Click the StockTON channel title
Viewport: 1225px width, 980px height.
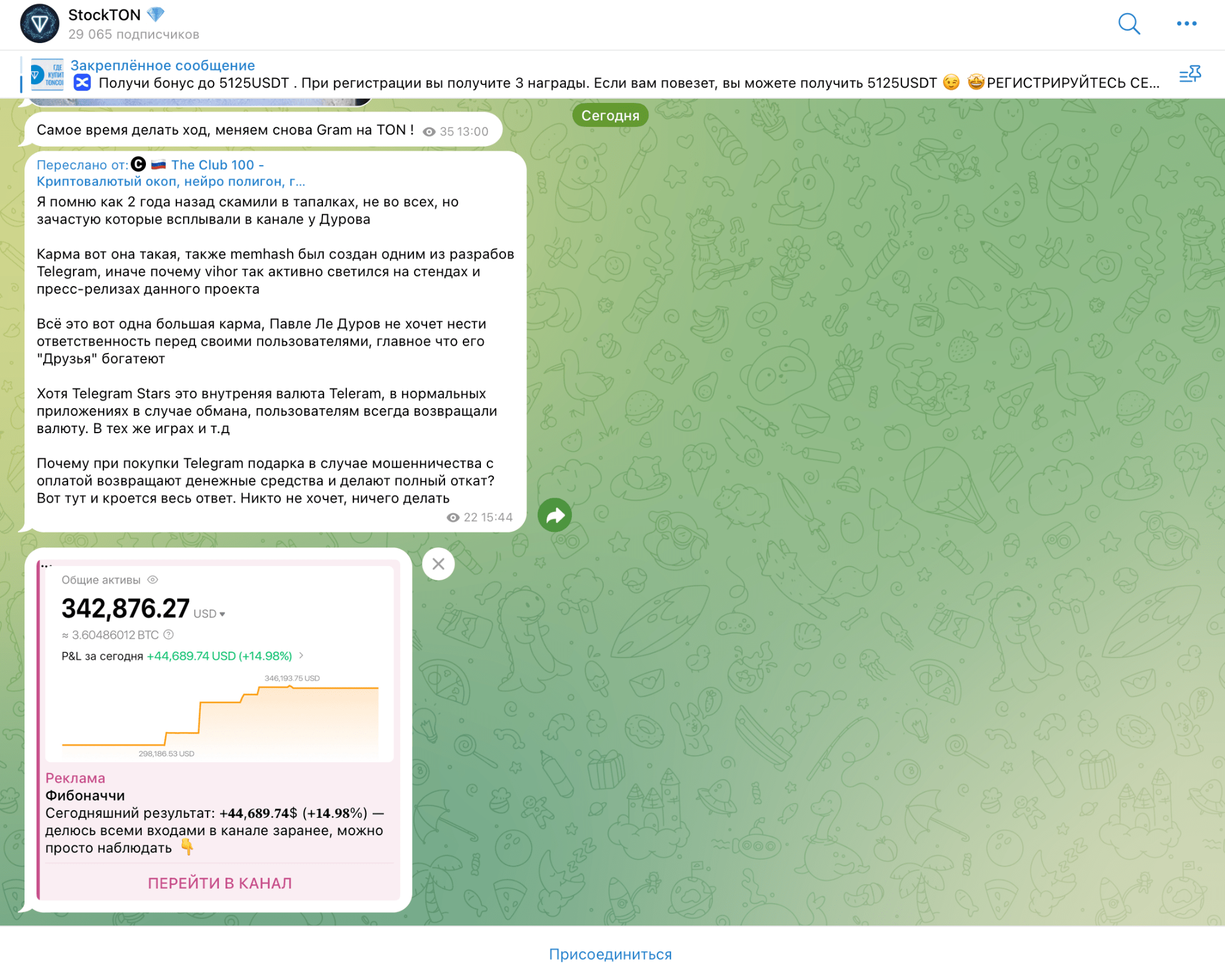point(105,15)
